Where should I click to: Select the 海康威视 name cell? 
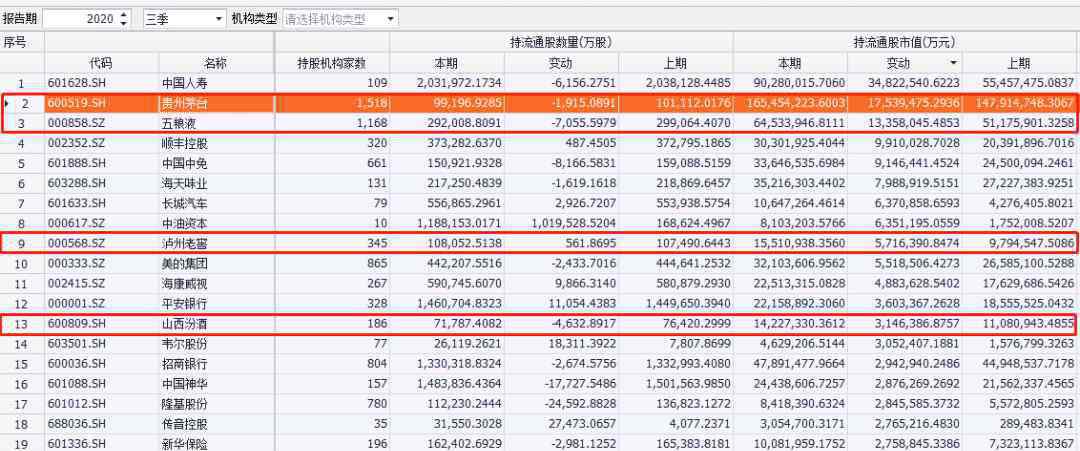pos(216,284)
